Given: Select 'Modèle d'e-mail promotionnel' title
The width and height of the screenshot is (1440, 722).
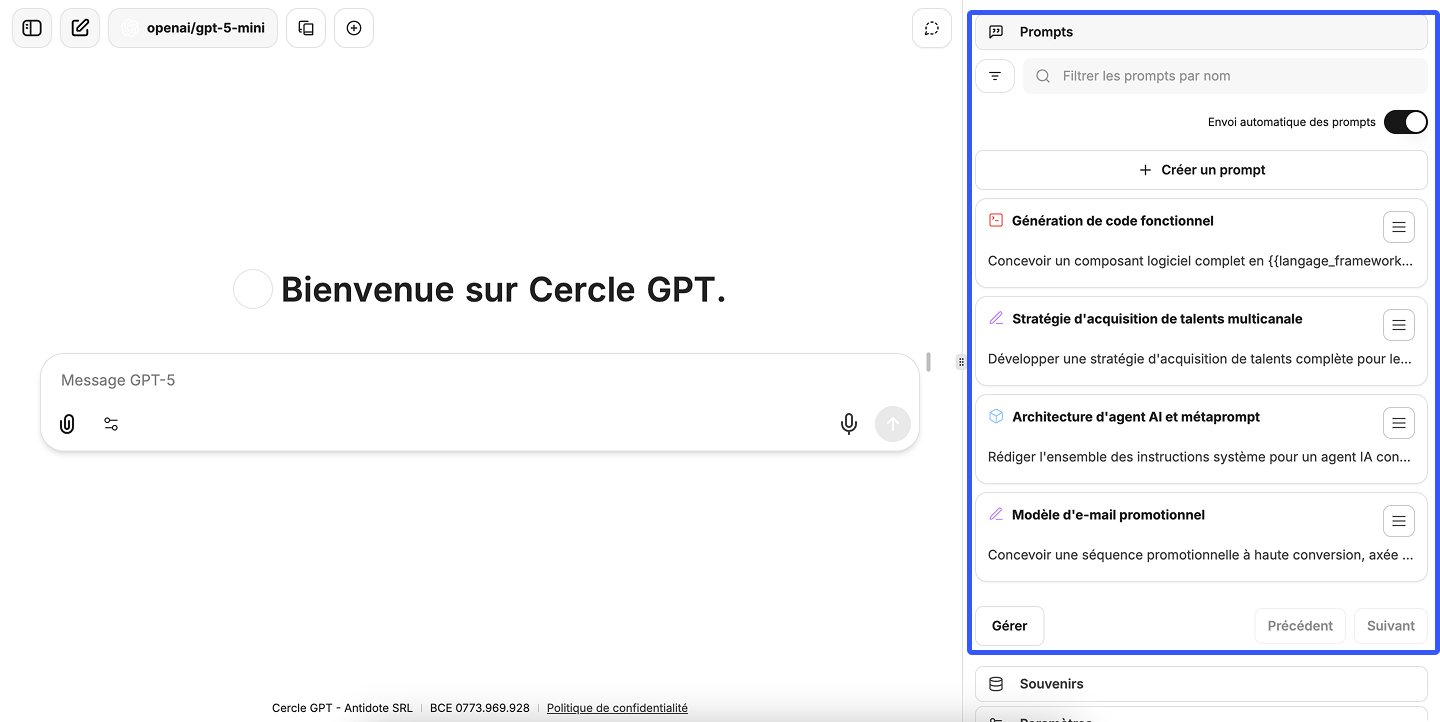Looking at the screenshot, I should pyautogui.click(x=1108, y=515).
